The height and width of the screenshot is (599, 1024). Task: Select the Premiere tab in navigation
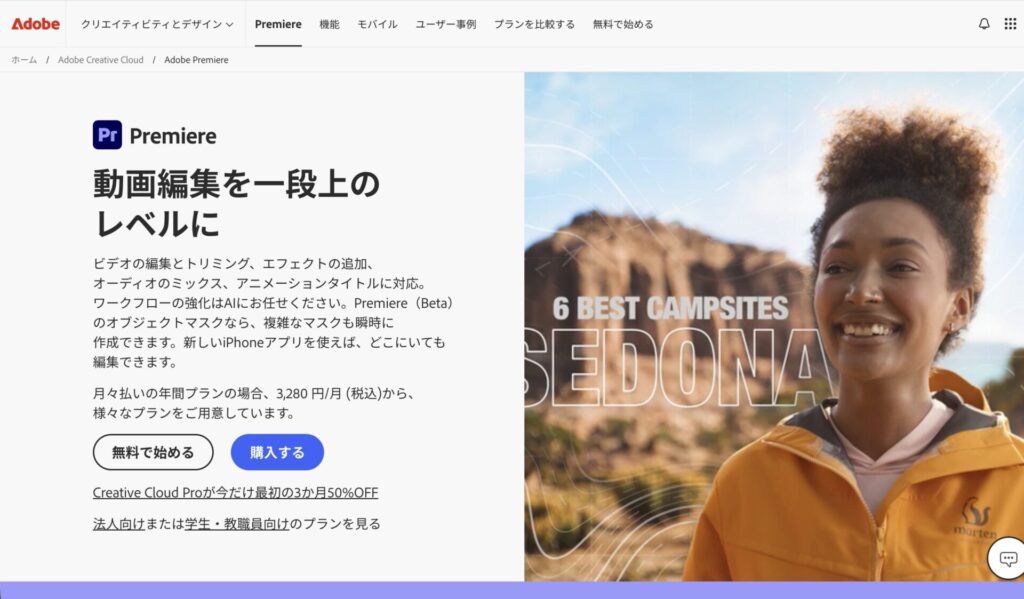278,24
